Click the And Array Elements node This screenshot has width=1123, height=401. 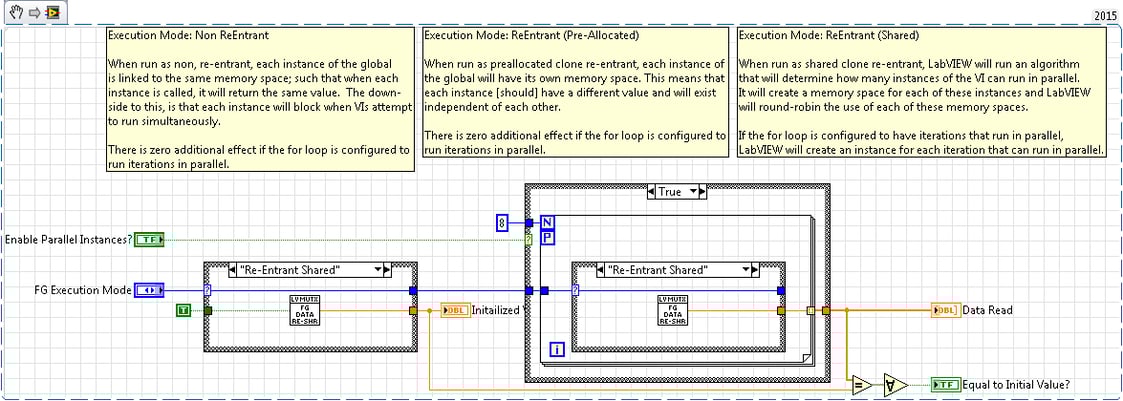tap(895, 384)
